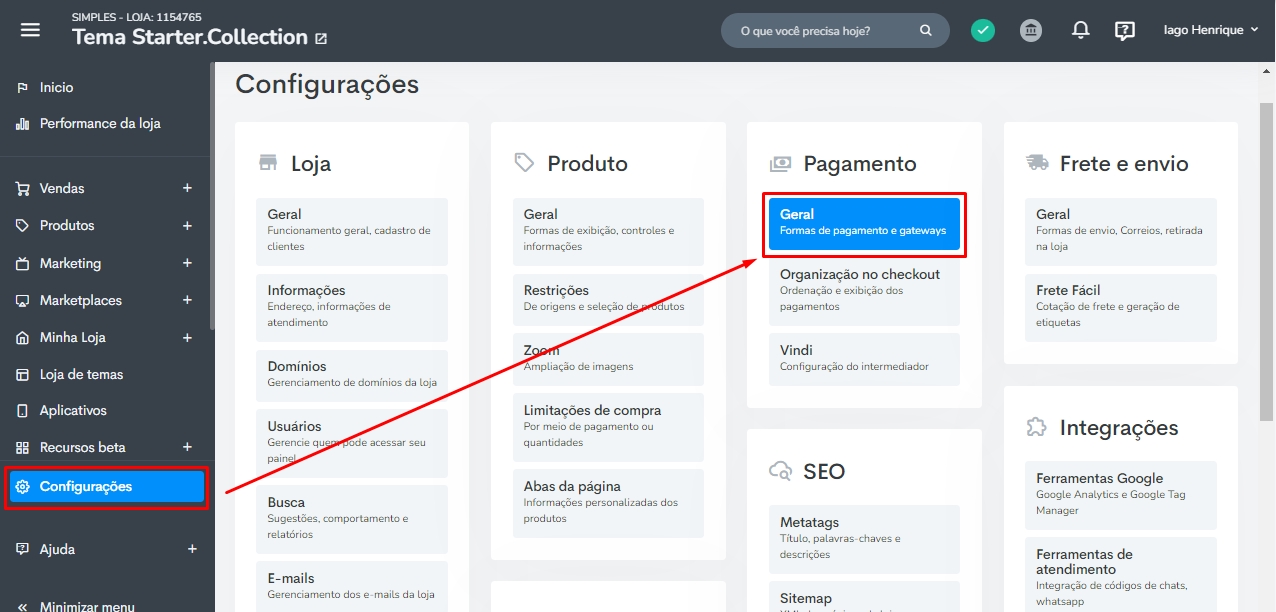Open Frete Fácil shipping settings

click(x=1120, y=306)
